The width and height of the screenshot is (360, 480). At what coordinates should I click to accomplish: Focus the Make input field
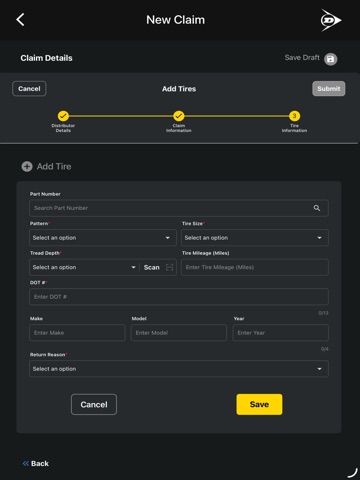click(77, 333)
